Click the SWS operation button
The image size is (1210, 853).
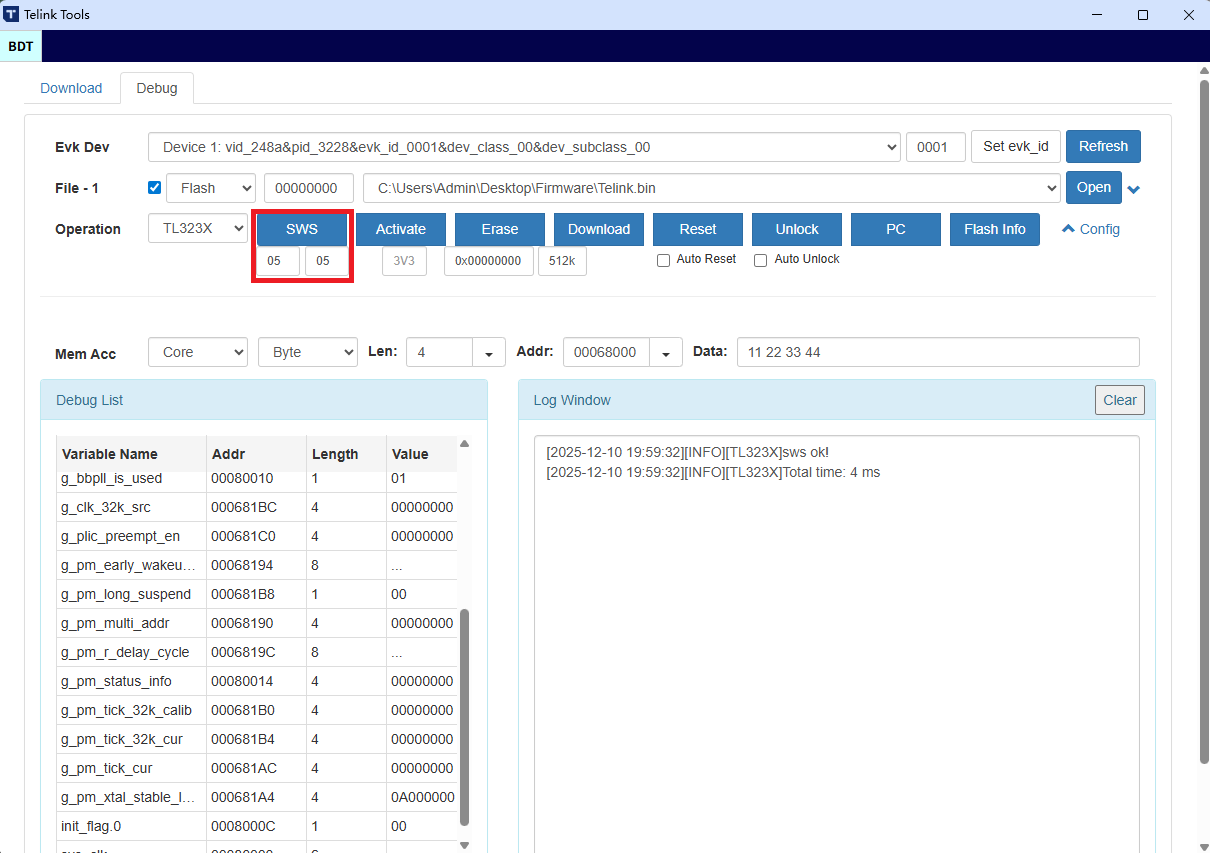pyautogui.click(x=301, y=229)
